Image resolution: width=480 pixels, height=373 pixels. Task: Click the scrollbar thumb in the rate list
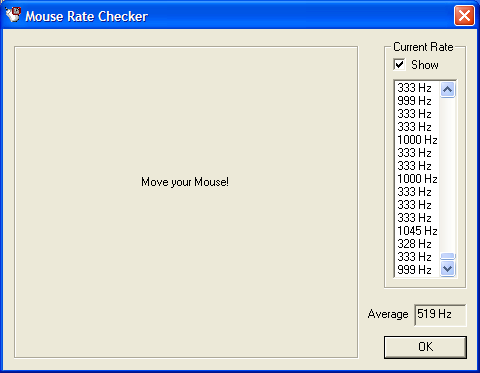[447, 256]
